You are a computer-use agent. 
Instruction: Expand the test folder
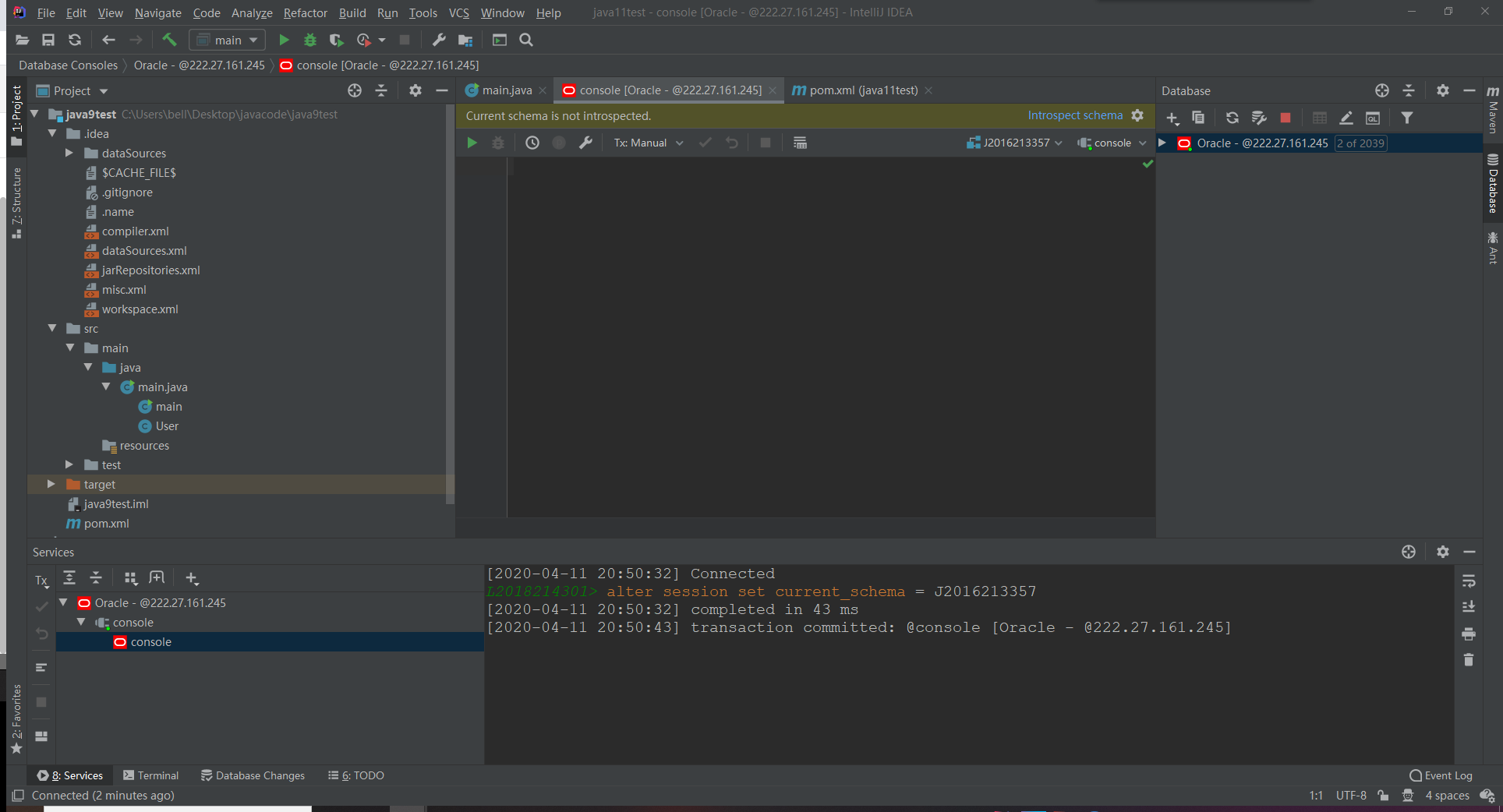click(x=69, y=464)
